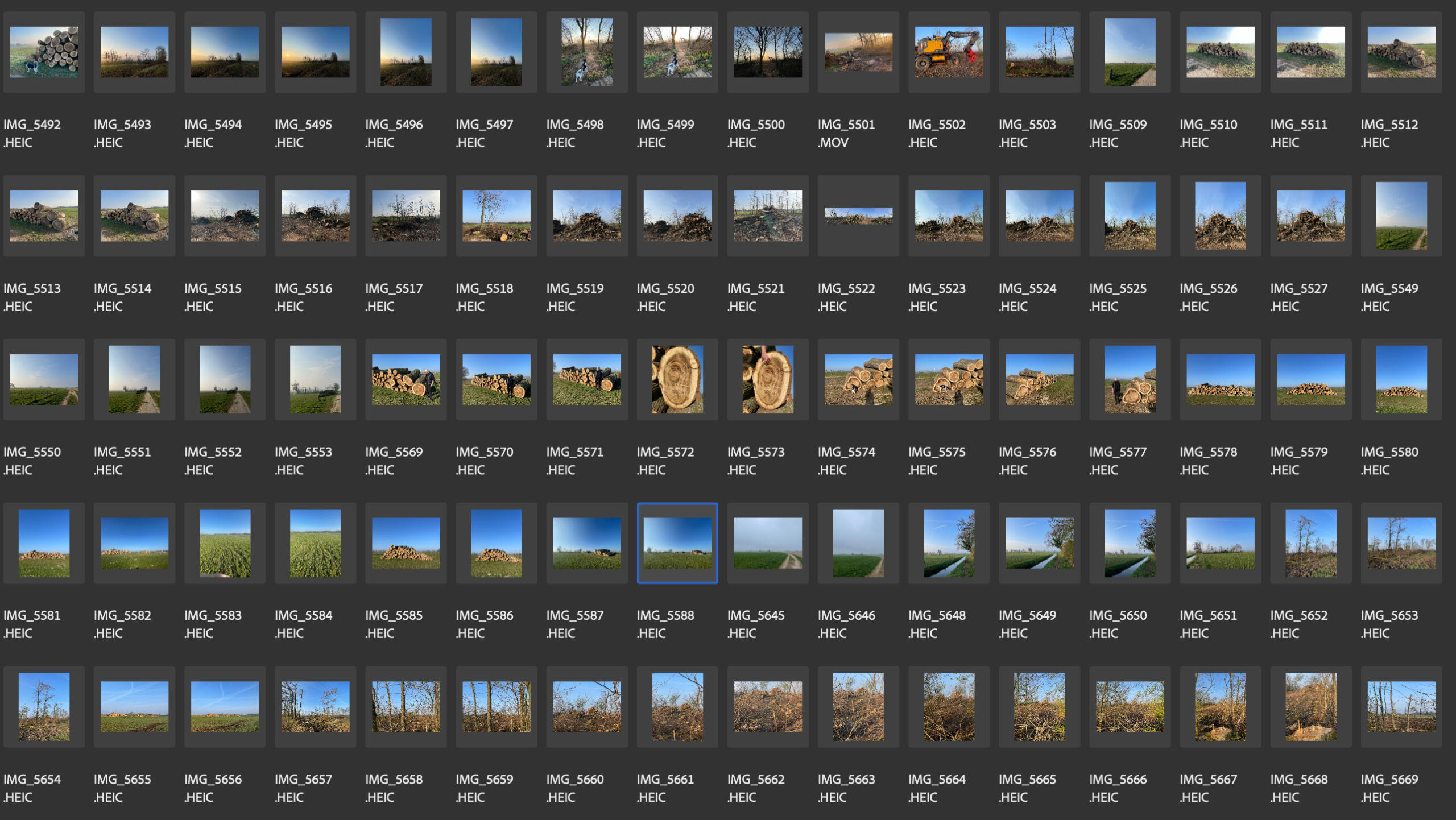Select the IMG_5498.HEIC dog in woods photo
1456x820 pixels.
(586, 52)
